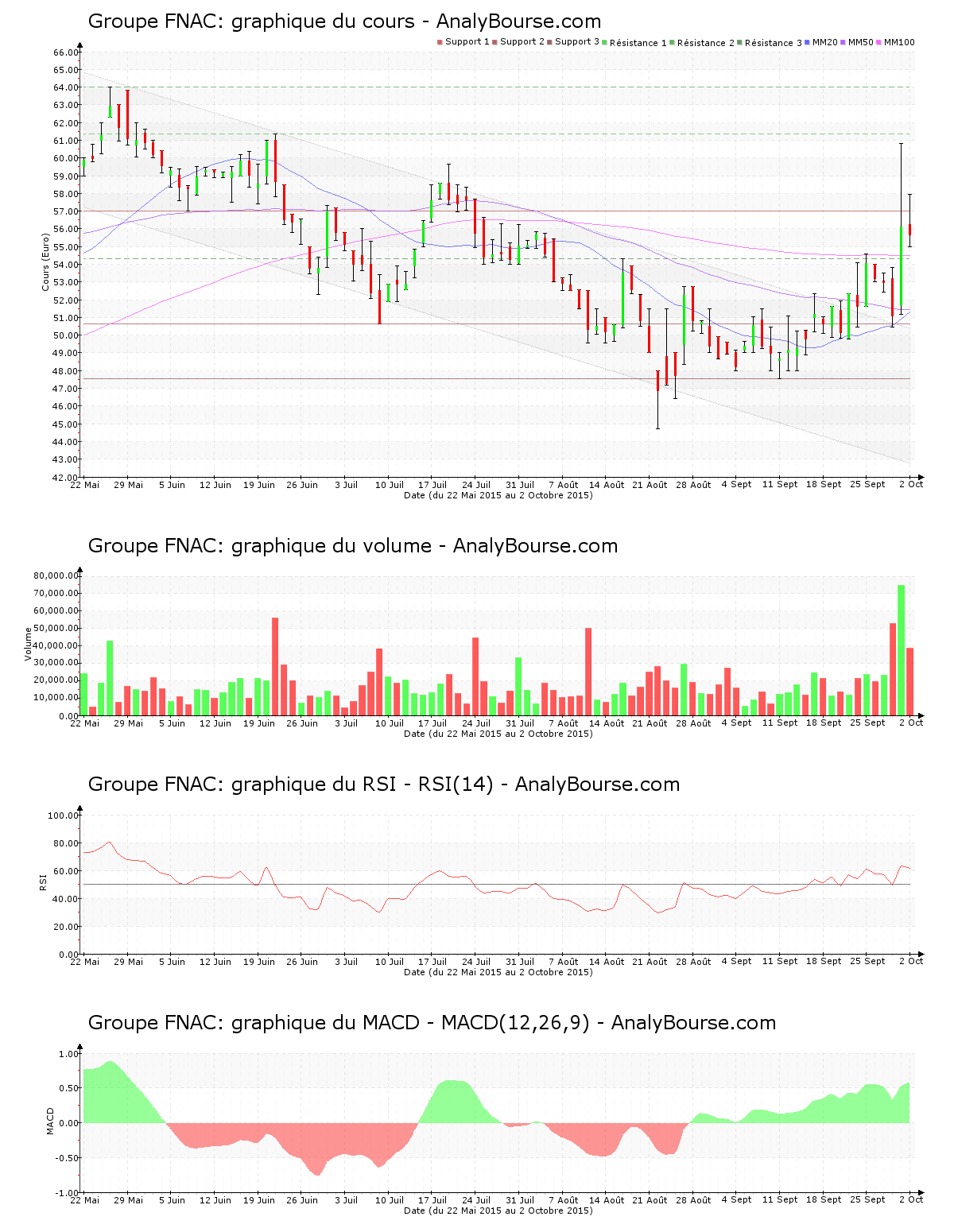
Task: Click the 'graphique du RSI - RSI(14)' title
Action: click(384, 785)
